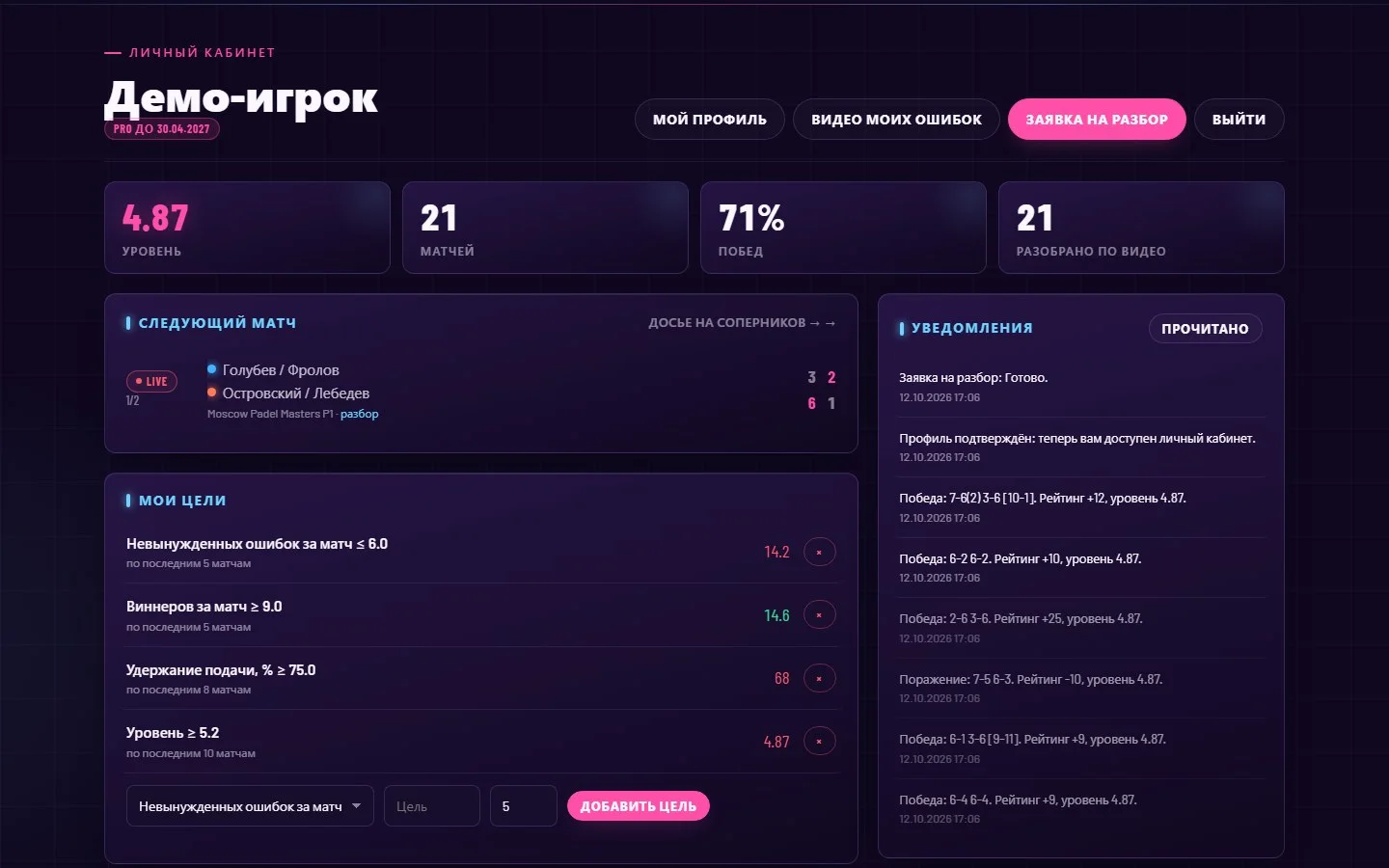This screenshot has height=868, width=1389.
Task: Delete the 'Уровень ≥ 5.2' goal
Action: point(819,742)
